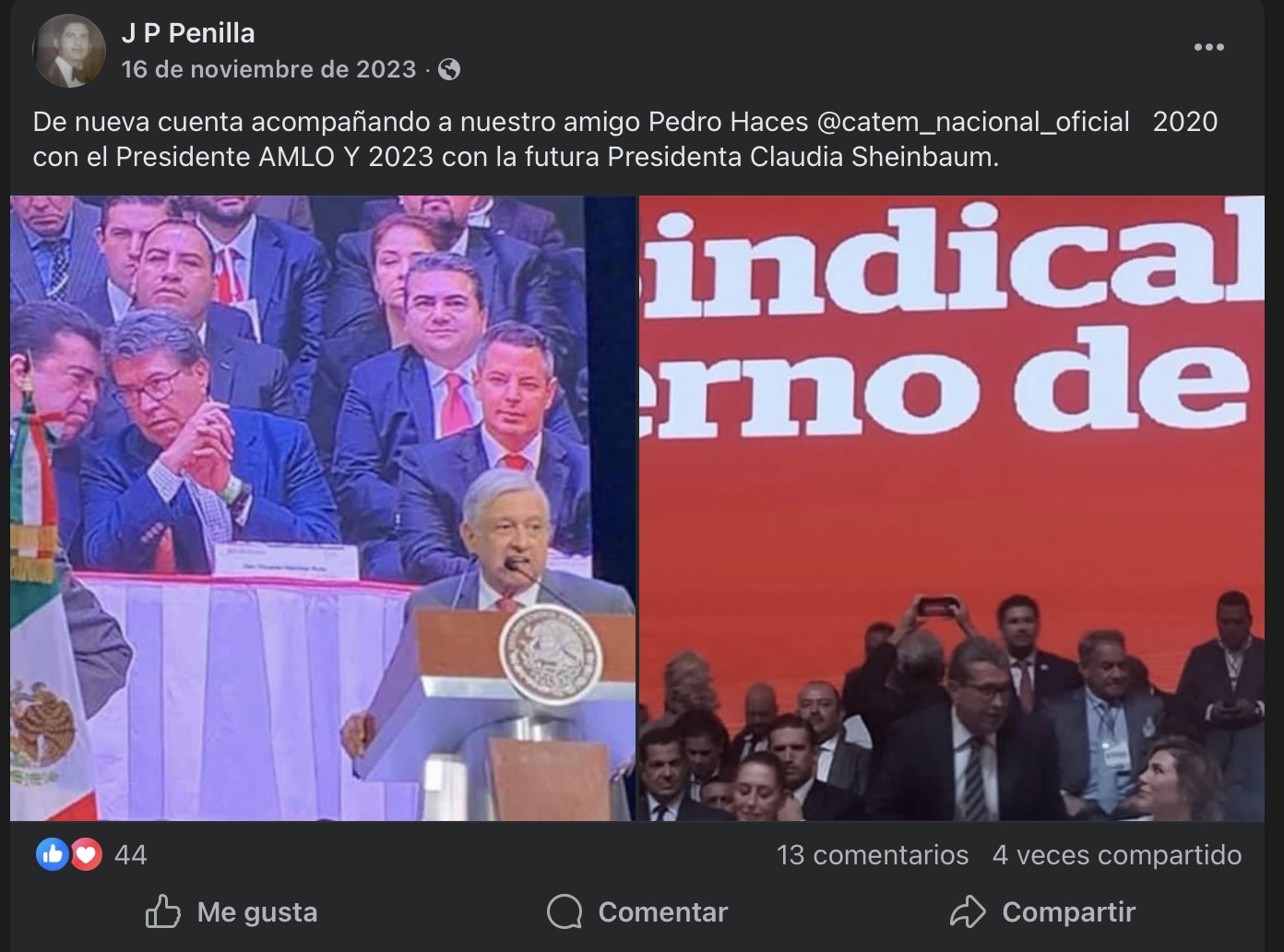Open the left photo of AMLO at podium

pyautogui.click(x=323, y=508)
